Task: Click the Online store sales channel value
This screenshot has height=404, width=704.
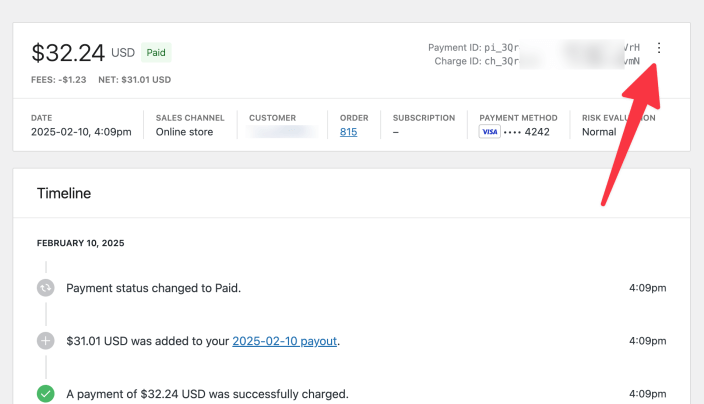Action: click(184, 132)
